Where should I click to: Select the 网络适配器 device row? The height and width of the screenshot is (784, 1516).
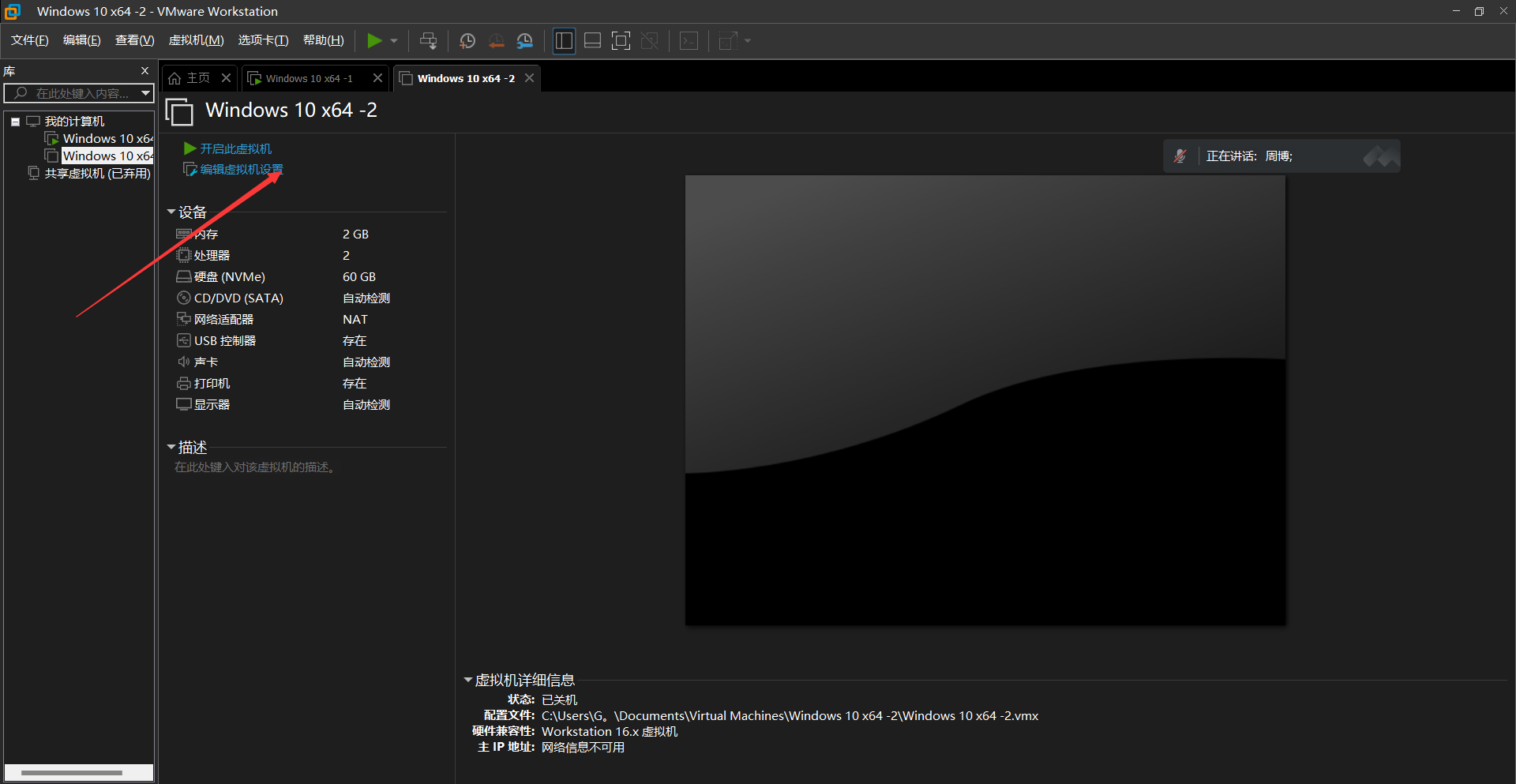[x=310, y=320]
